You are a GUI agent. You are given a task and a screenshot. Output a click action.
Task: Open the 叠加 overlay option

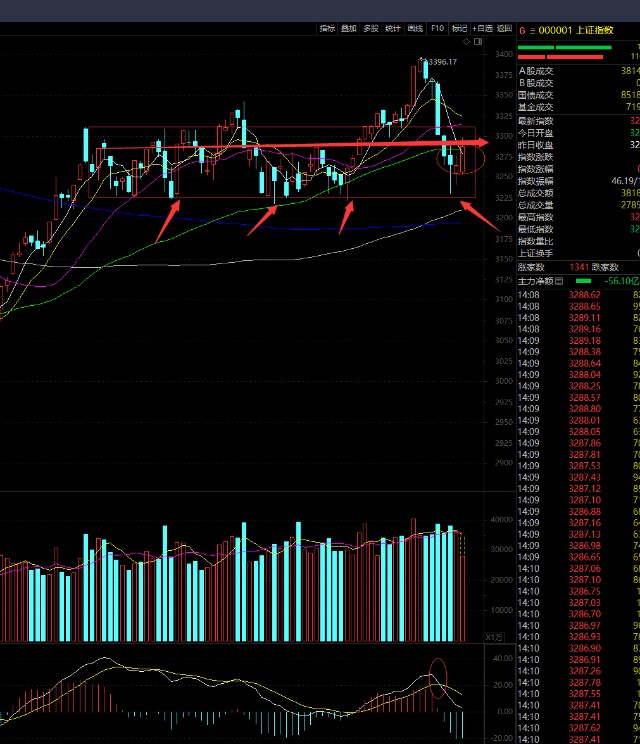348,29
